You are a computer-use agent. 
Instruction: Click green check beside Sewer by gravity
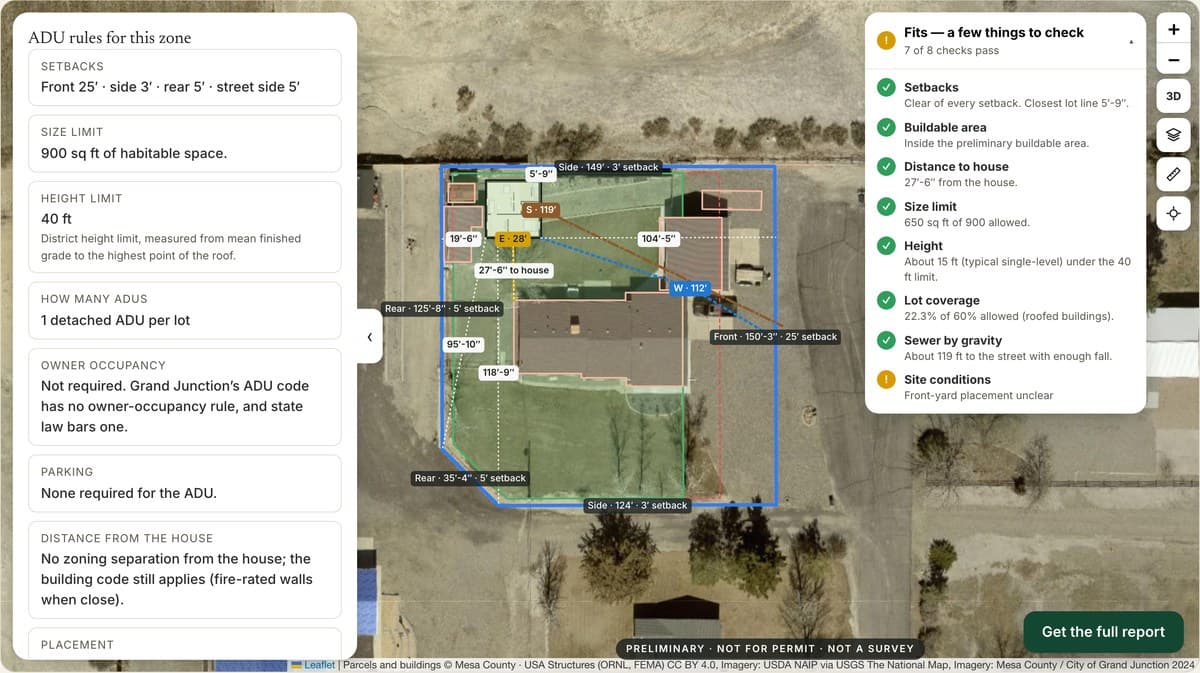(x=886, y=340)
